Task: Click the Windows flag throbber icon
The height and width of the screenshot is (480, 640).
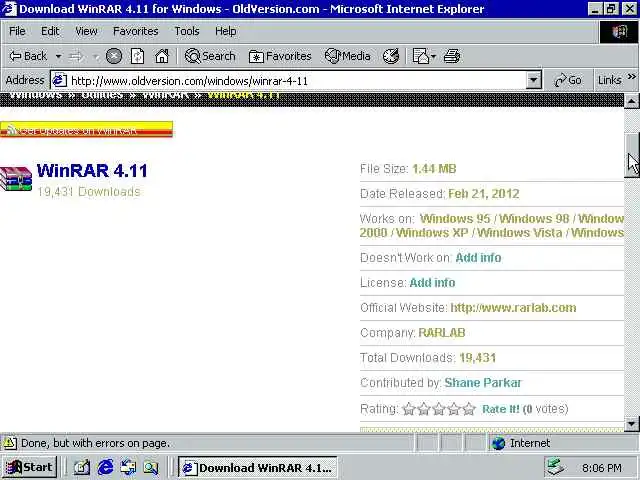Action: 619,31
